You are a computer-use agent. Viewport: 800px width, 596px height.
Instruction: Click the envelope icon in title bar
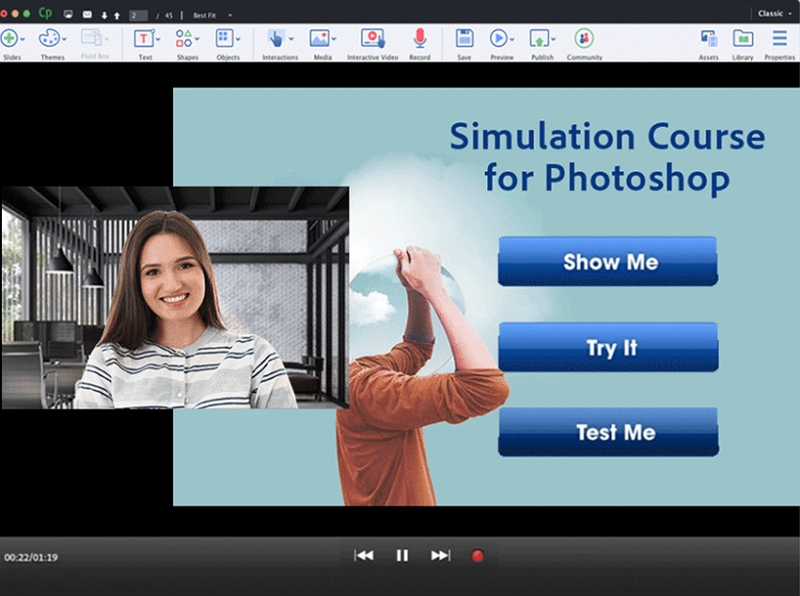point(87,14)
